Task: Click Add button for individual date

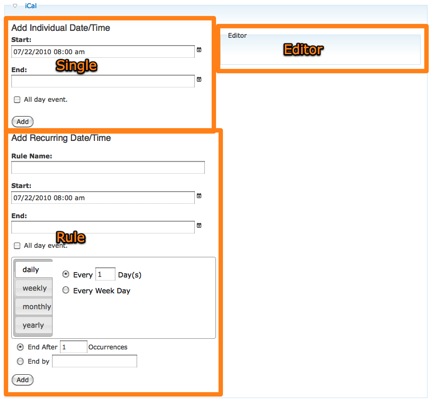Action: click(x=23, y=121)
